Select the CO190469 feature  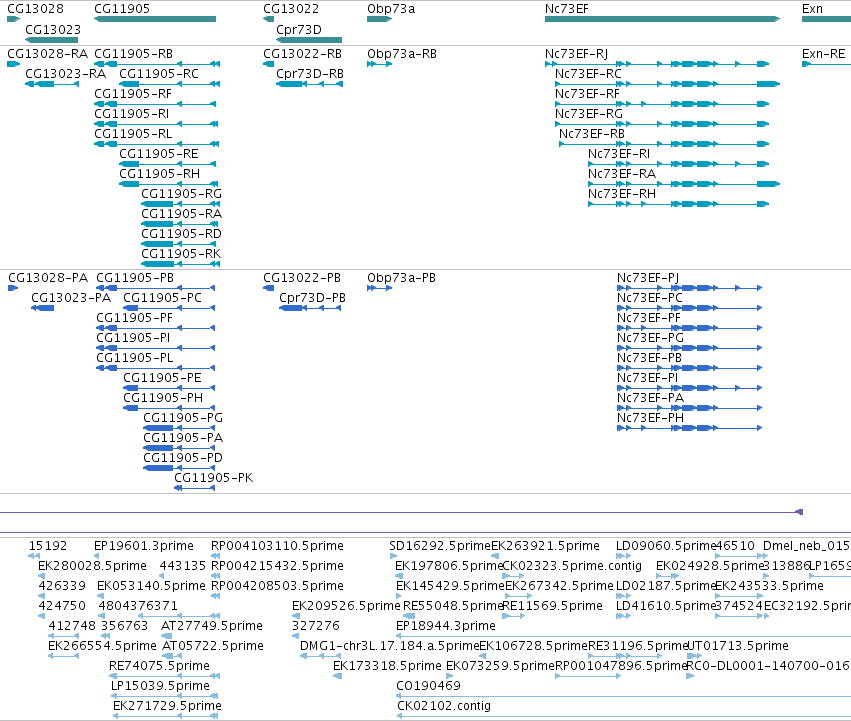(x=624, y=696)
